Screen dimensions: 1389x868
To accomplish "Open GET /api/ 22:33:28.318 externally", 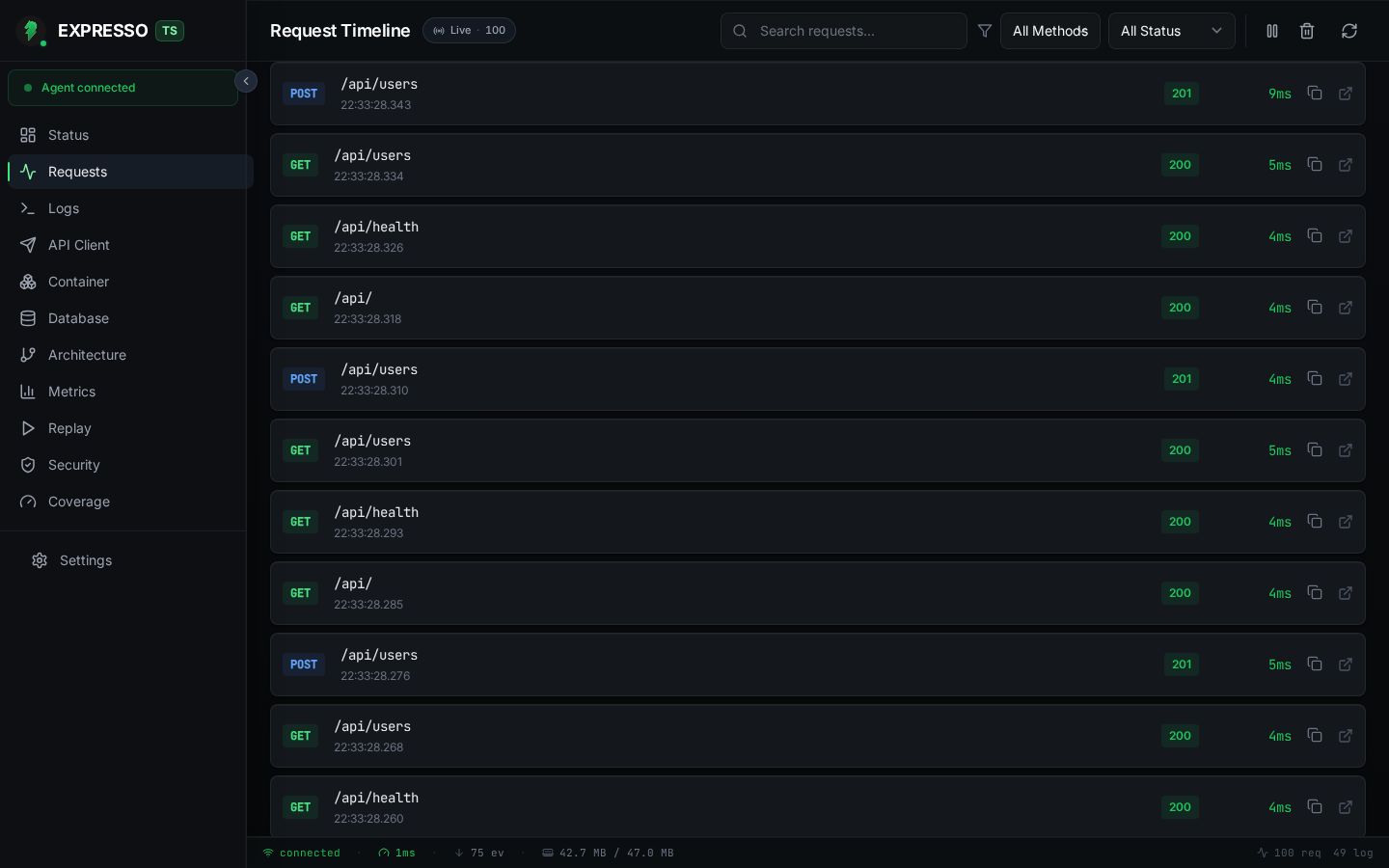I will [x=1346, y=308].
